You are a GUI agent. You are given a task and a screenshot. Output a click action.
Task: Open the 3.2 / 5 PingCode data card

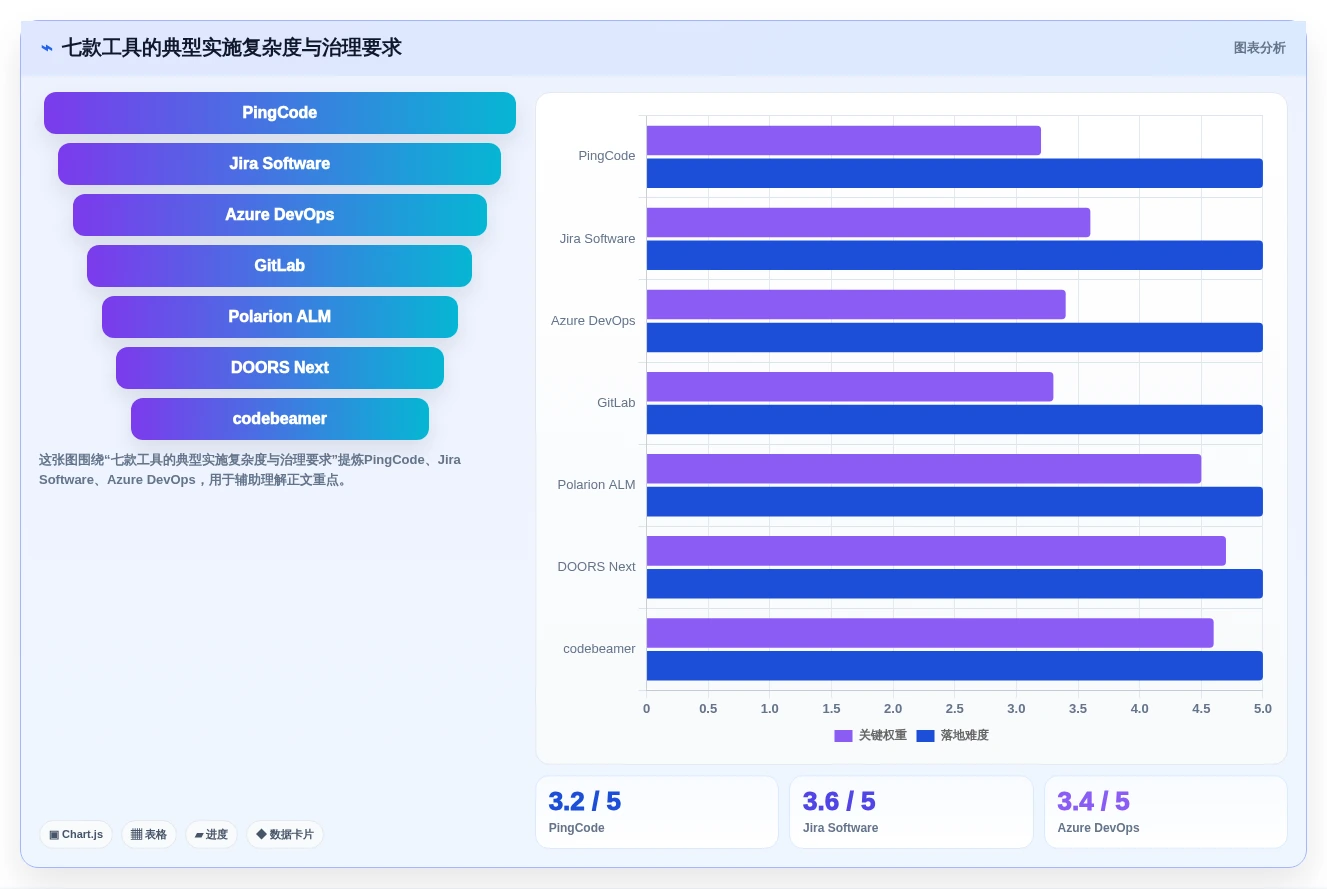point(657,812)
